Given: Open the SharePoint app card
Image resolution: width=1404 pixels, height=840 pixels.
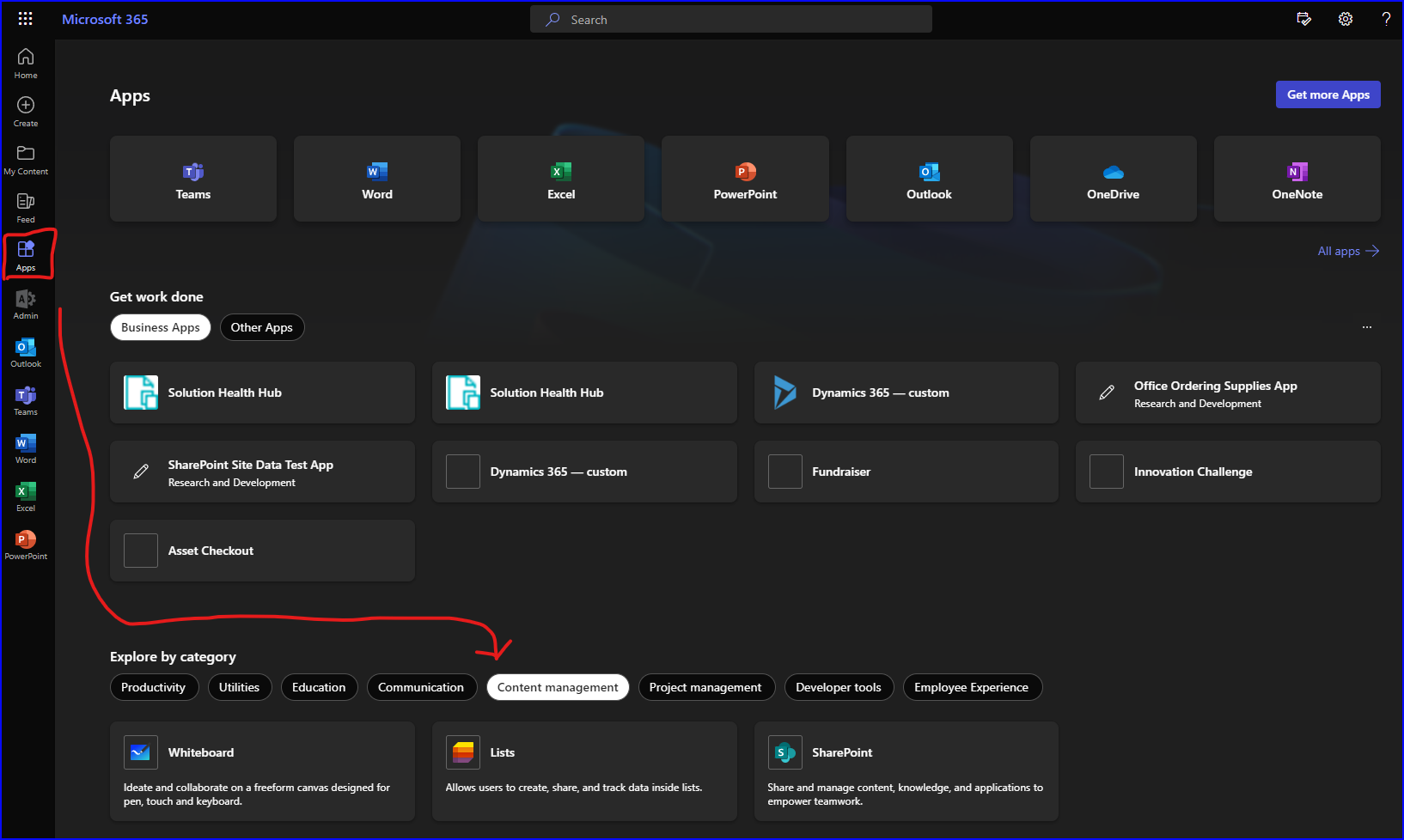Looking at the screenshot, I should tap(906, 771).
